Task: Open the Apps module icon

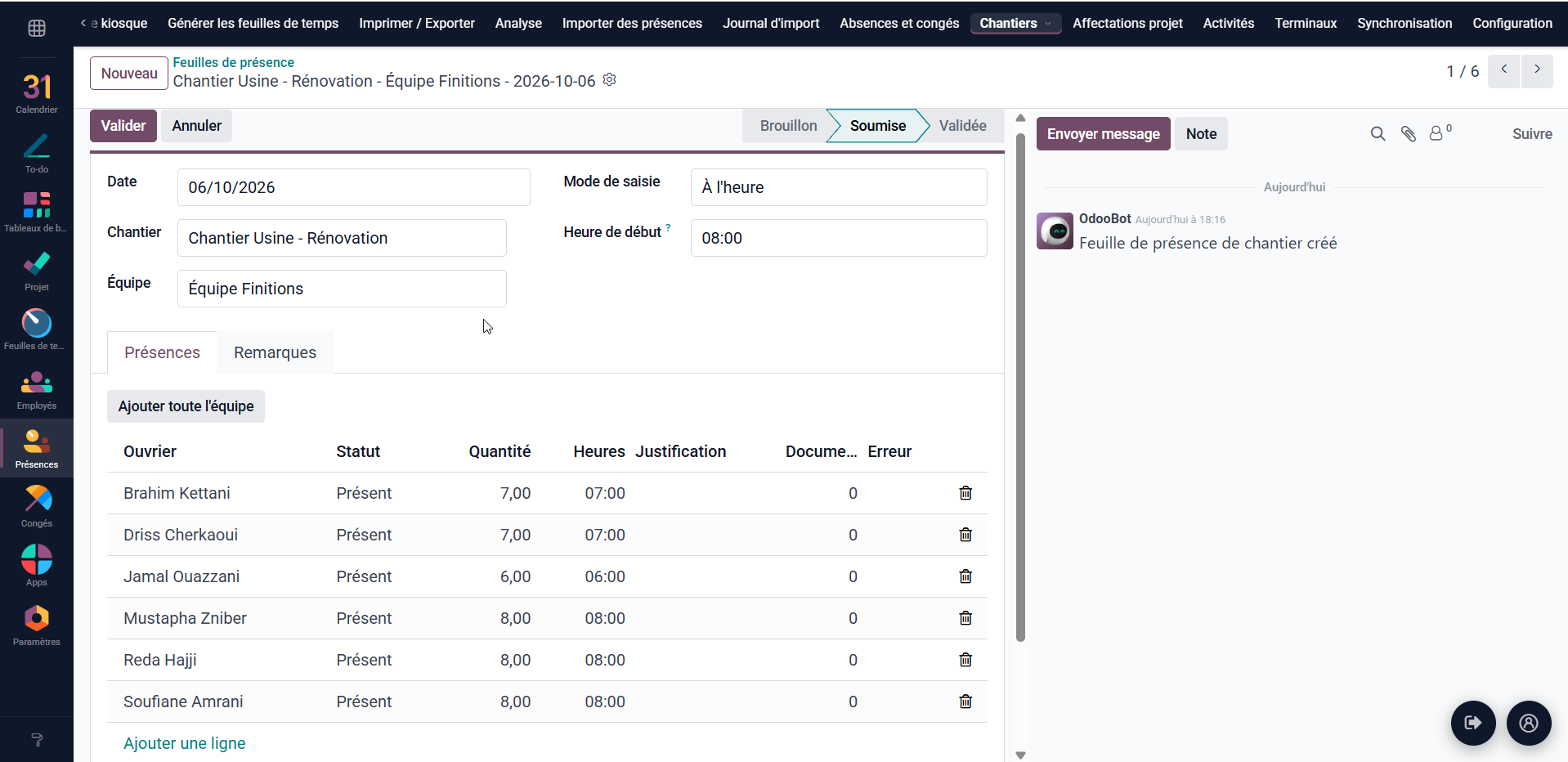Action: coord(37,566)
